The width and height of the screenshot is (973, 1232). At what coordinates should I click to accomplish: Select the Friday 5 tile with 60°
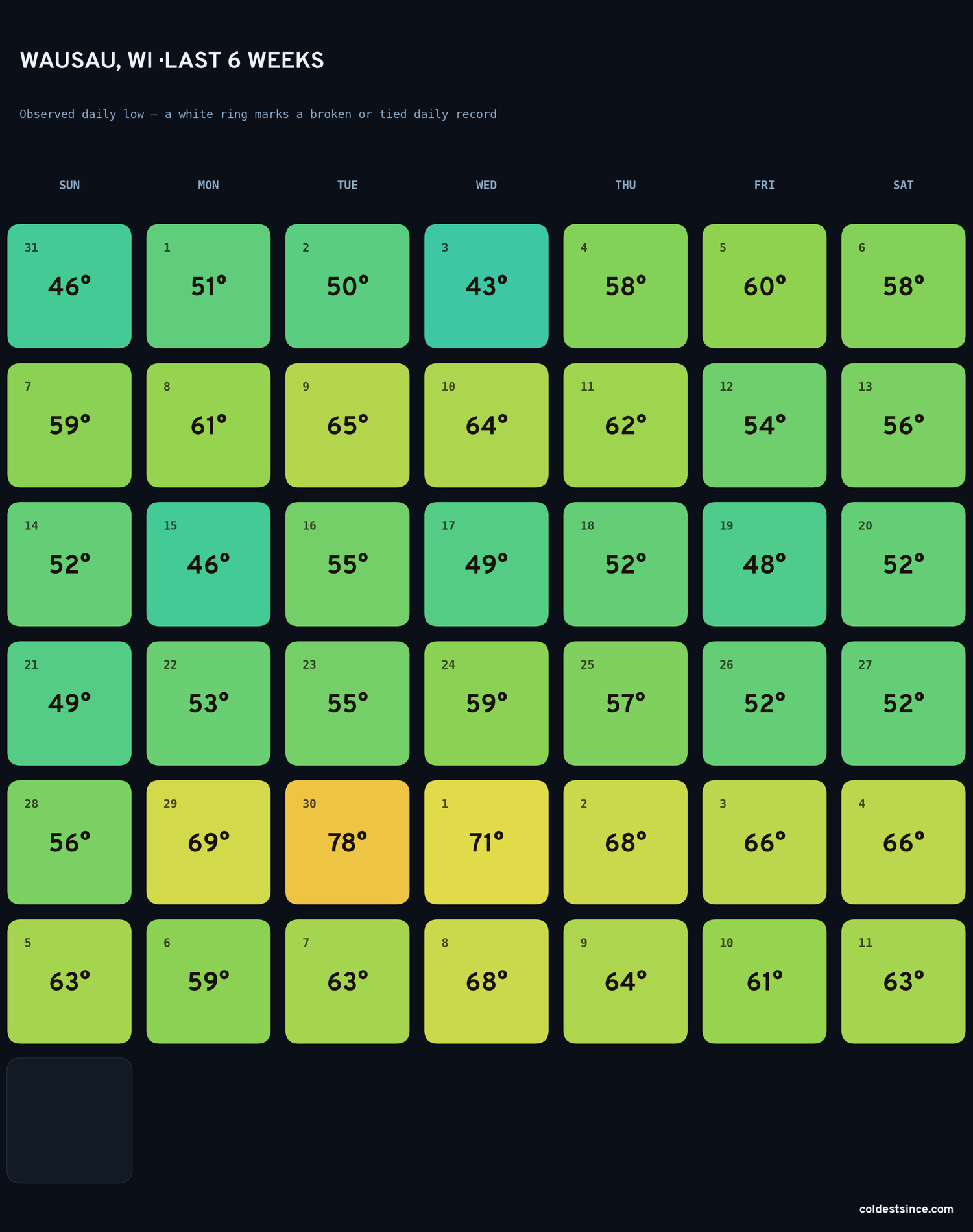[764, 286]
